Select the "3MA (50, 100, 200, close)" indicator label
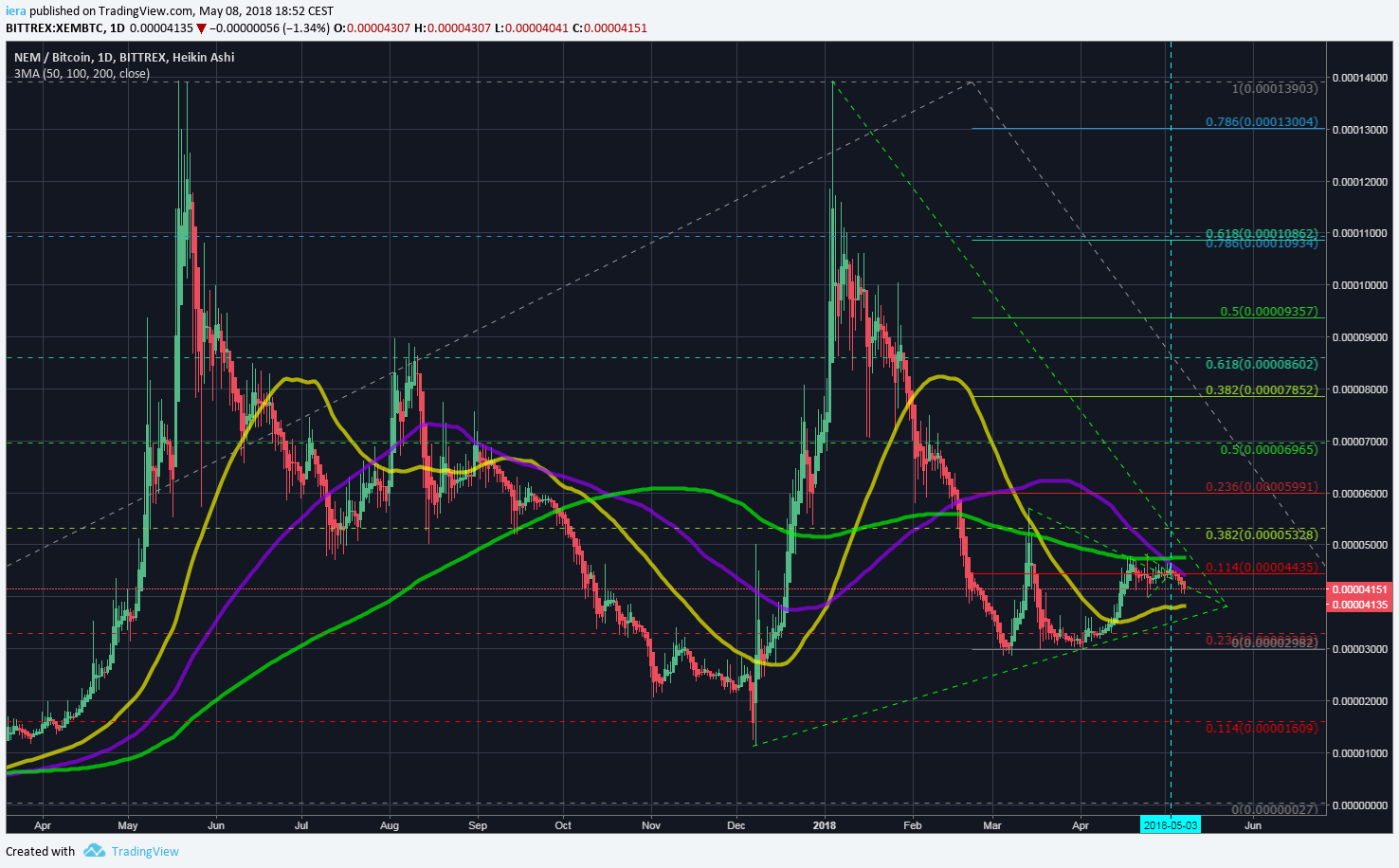1399x868 pixels. (82, 73)
